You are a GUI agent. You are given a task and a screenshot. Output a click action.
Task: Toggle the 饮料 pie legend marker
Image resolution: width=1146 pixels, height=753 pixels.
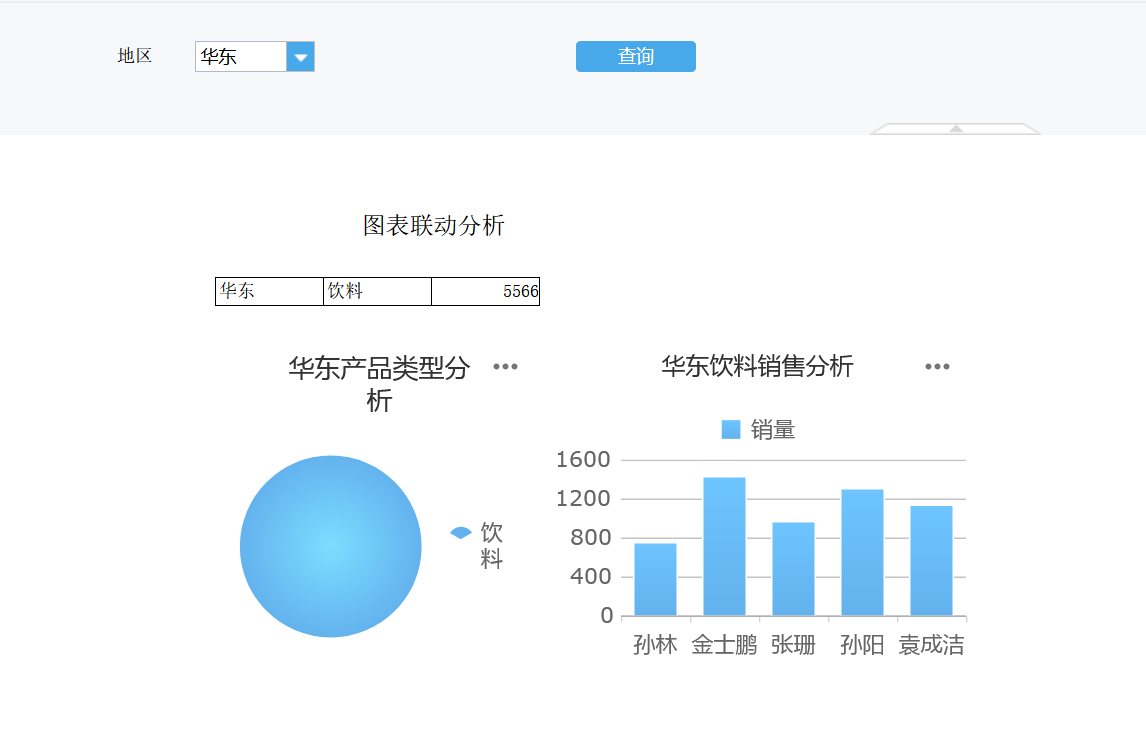pos(460,533)
